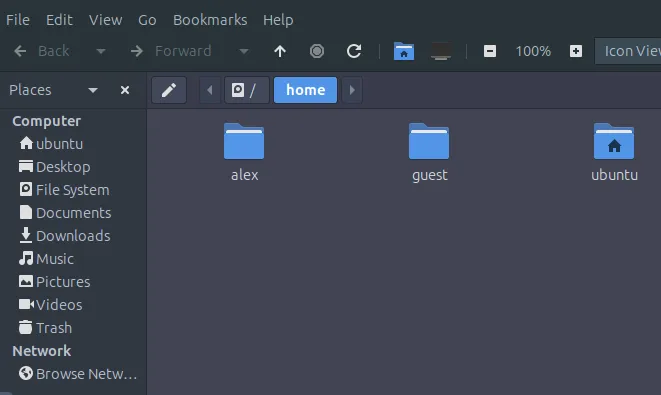Click the Back navigation button
This screenshot has height=395, width=661.
pos(41,51)
